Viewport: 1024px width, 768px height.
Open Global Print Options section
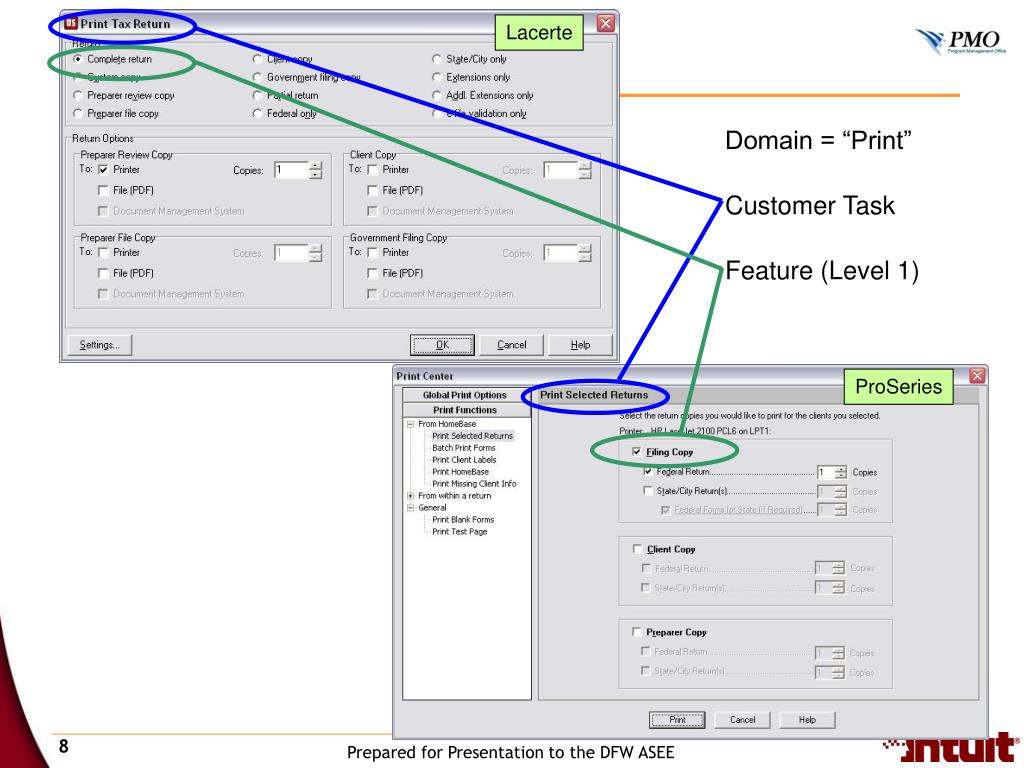pos(464,395)
